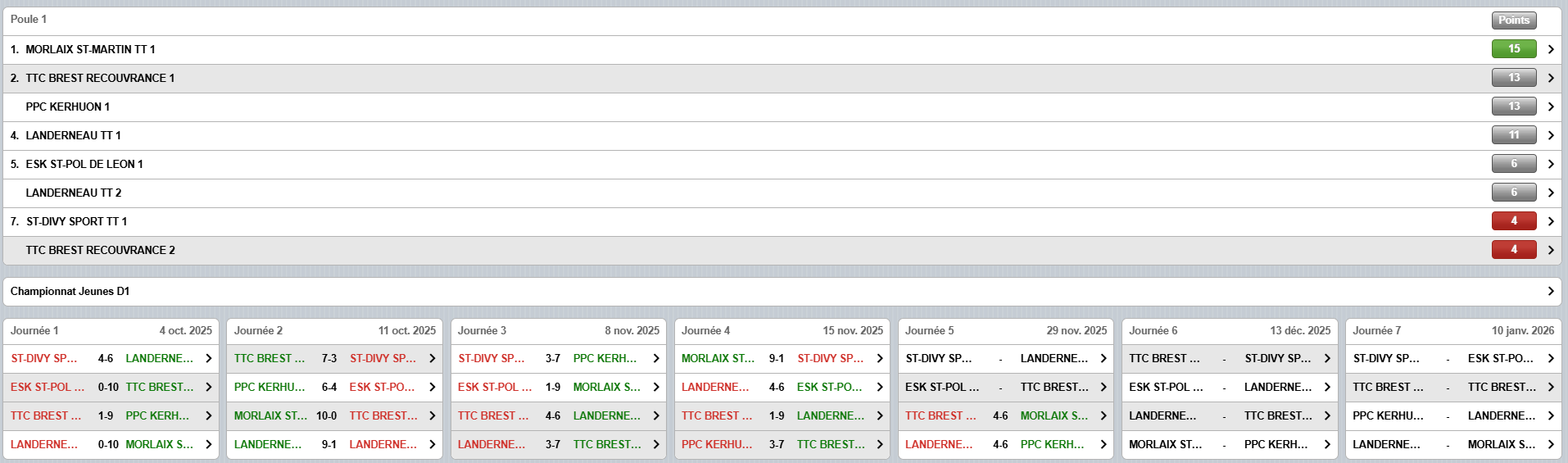
Task: Expand the Championnat Jeunes D1 section
Action: [x=1550, y=291]
